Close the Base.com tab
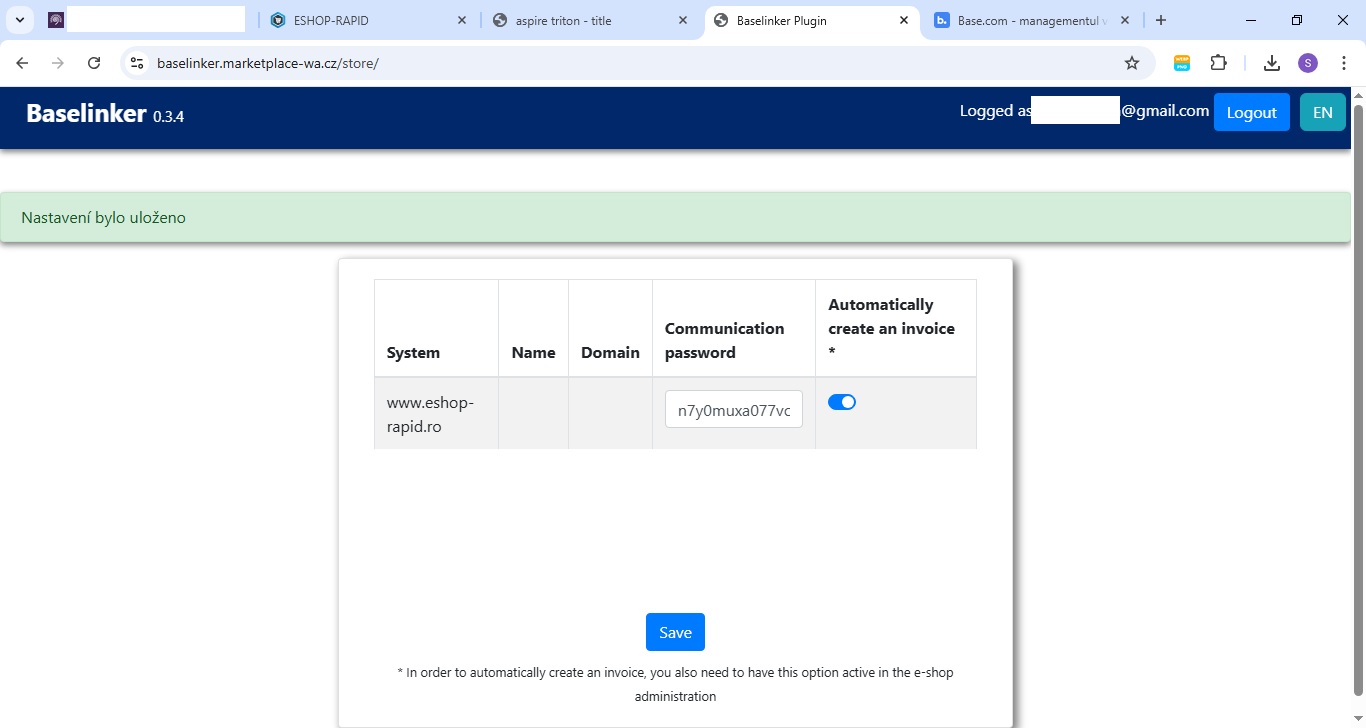The width and height of the screenshot is (1366, 728). click(1125, 20)
